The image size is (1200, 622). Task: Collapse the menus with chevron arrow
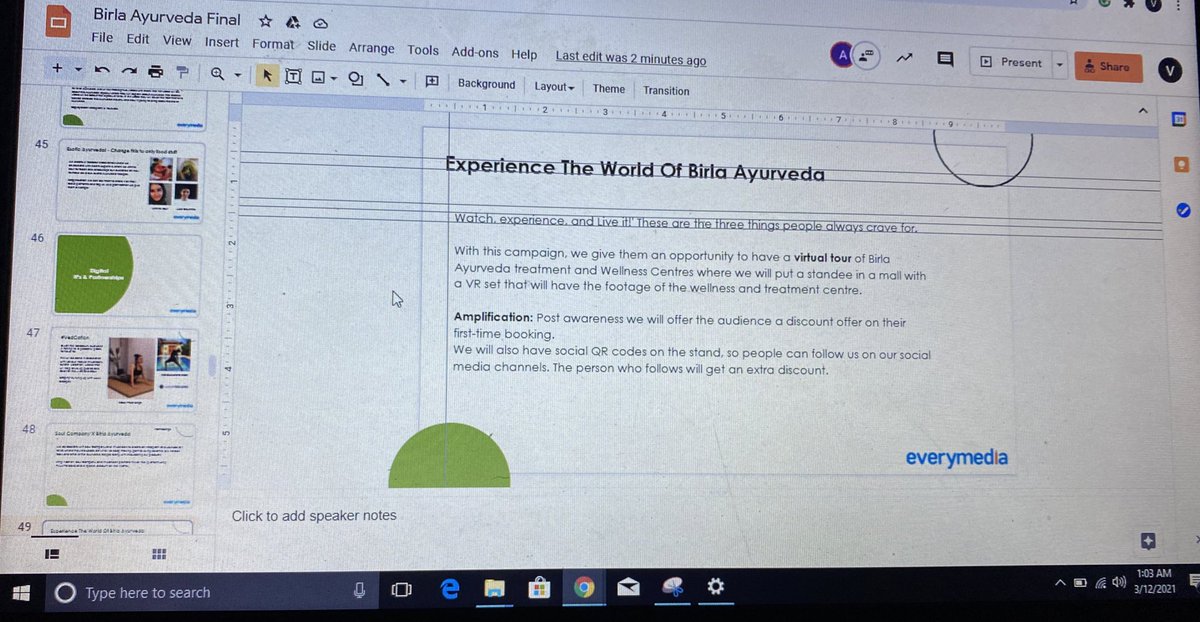(x=1142, y=109)
